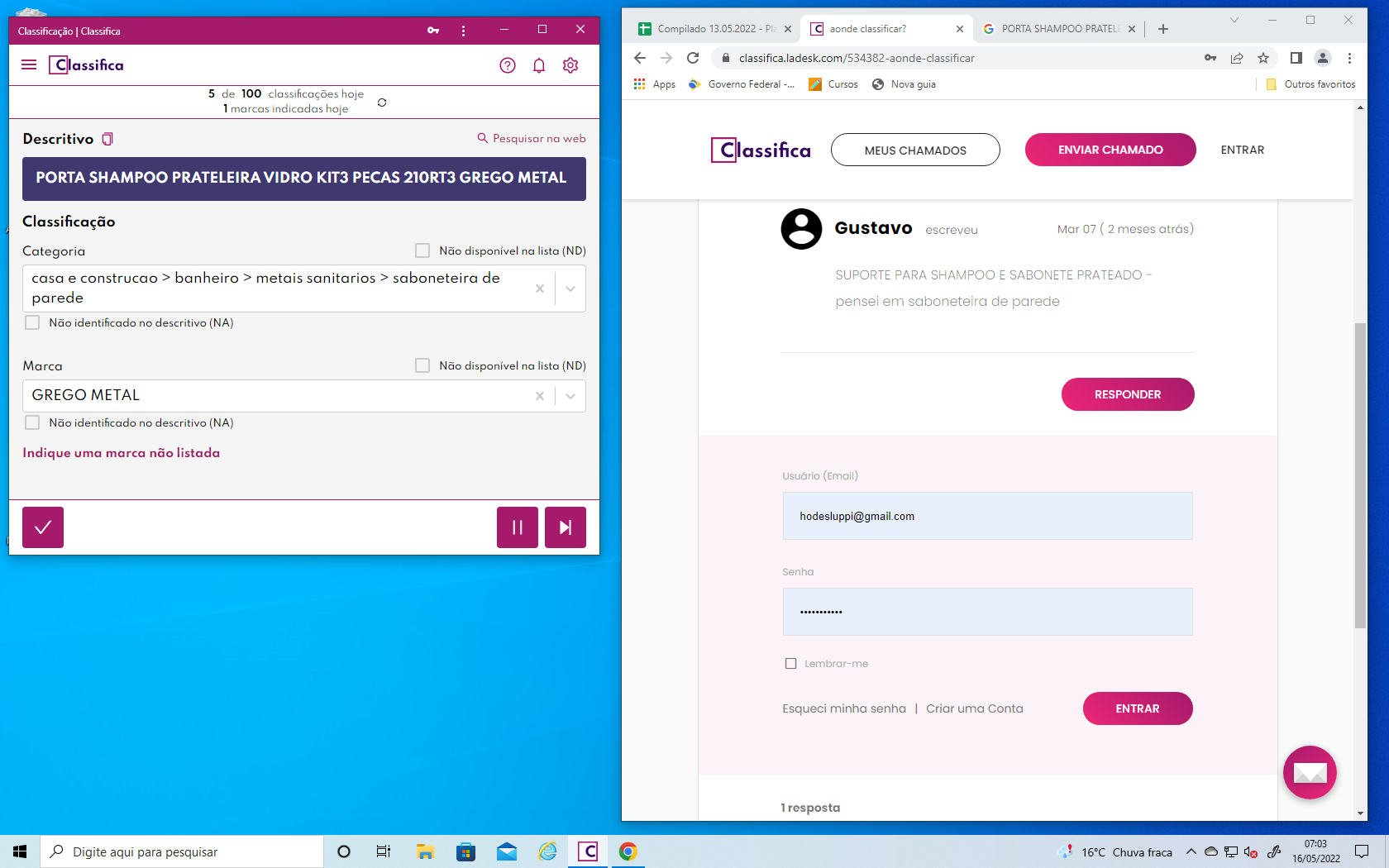This screenshot has height=868, width=1389.
Task: Enable the Lembrar-me checkbox
Action: click(x=790, y=664)
